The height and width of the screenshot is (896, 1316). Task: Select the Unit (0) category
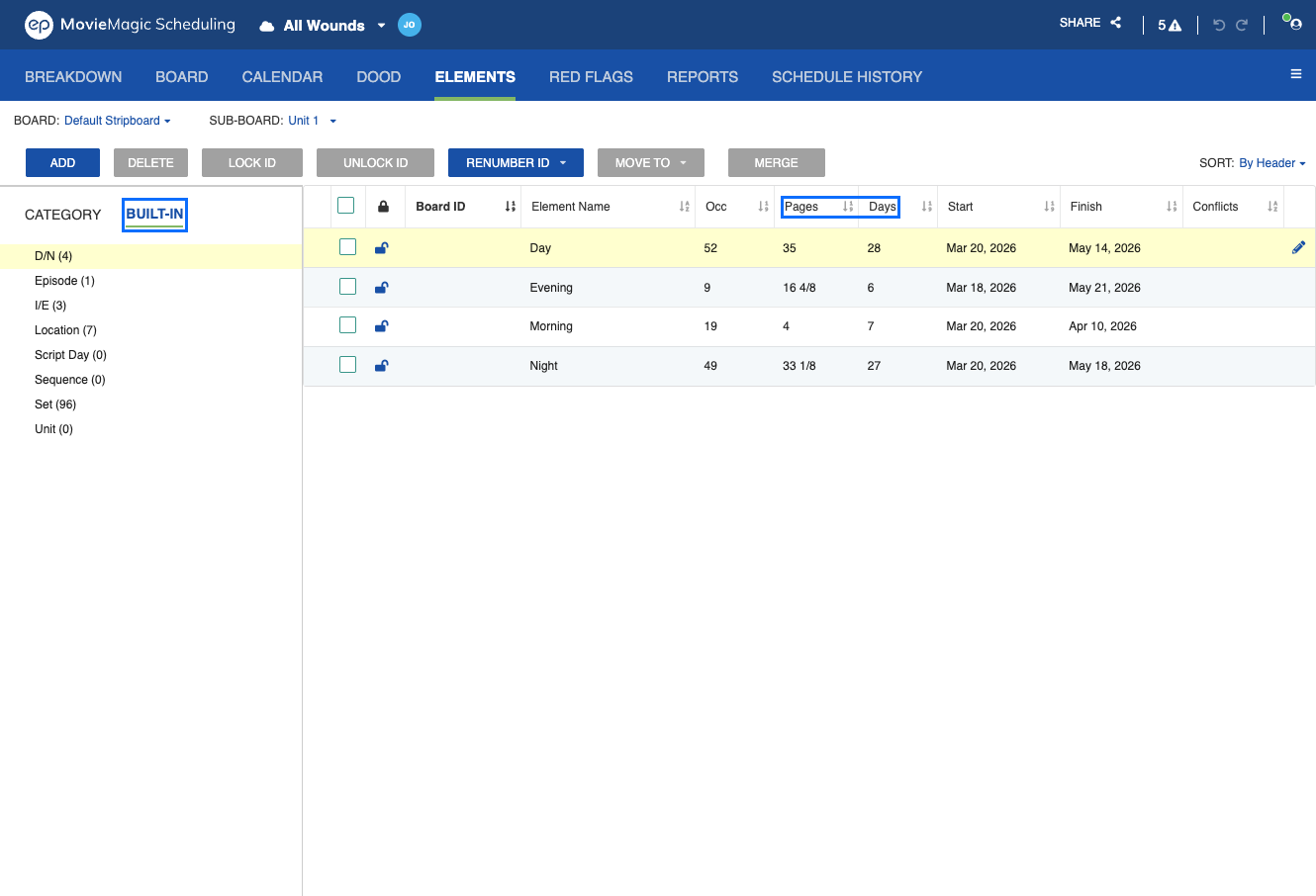150,429
